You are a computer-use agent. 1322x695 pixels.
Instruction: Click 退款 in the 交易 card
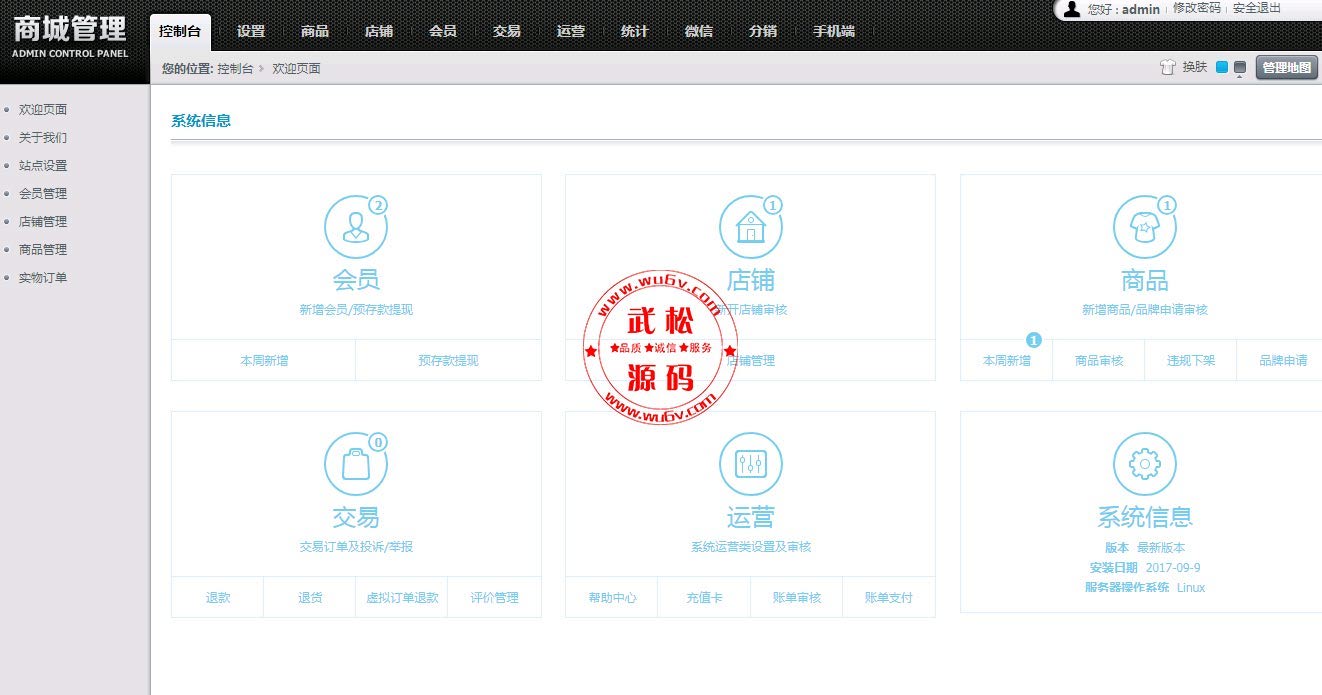[x=218, y=598]
